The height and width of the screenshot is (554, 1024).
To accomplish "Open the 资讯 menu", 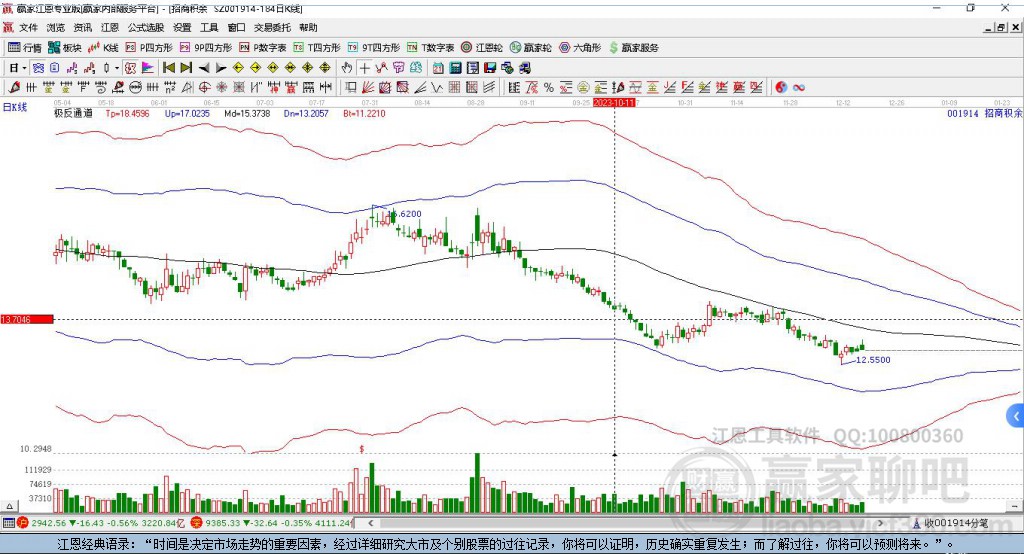I will [82, 27].
